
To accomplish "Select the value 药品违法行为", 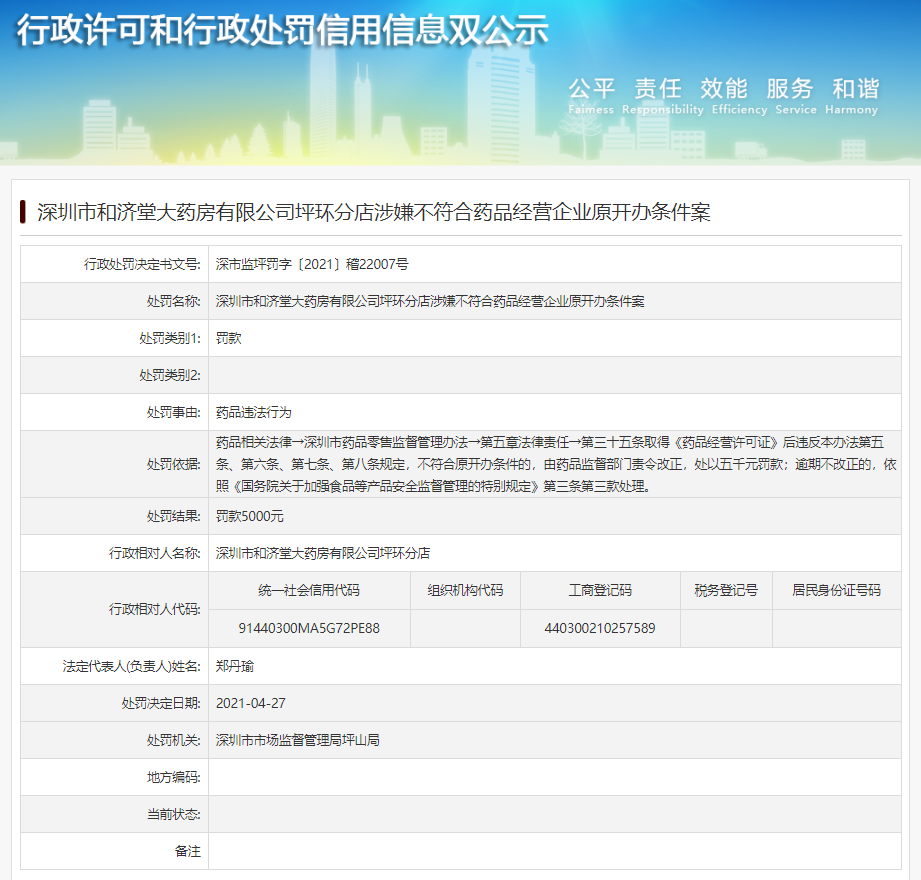I will click(254, 412).
